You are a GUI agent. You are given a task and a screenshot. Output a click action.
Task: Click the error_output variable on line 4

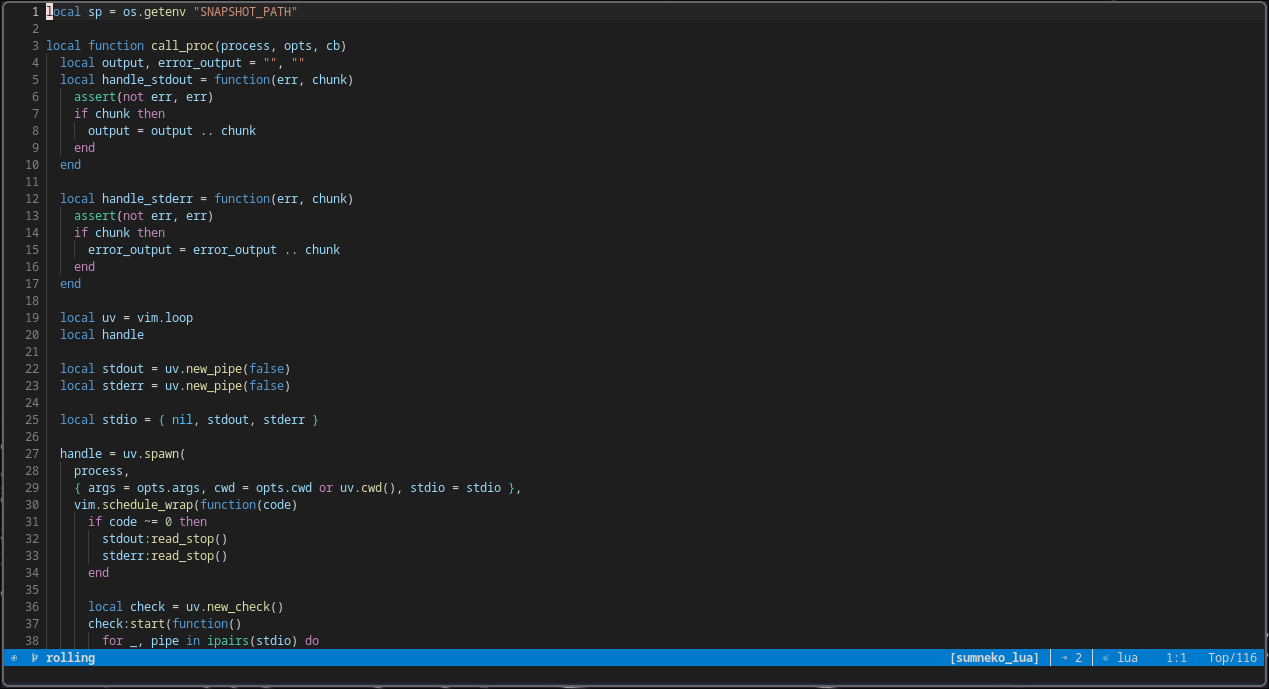200,63
